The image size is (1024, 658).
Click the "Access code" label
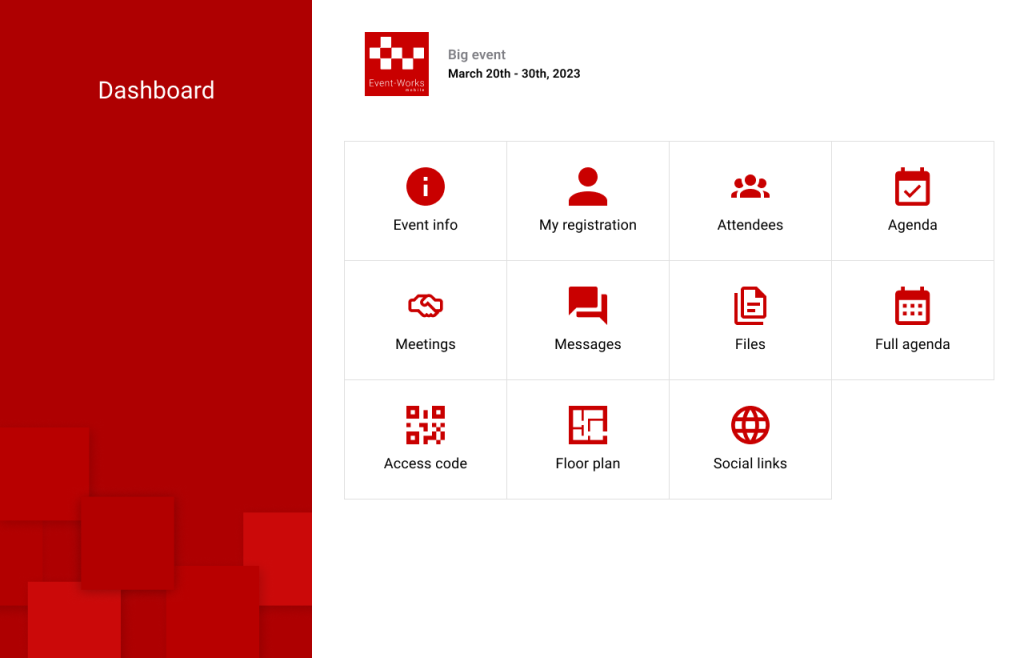tap(425, 463)
